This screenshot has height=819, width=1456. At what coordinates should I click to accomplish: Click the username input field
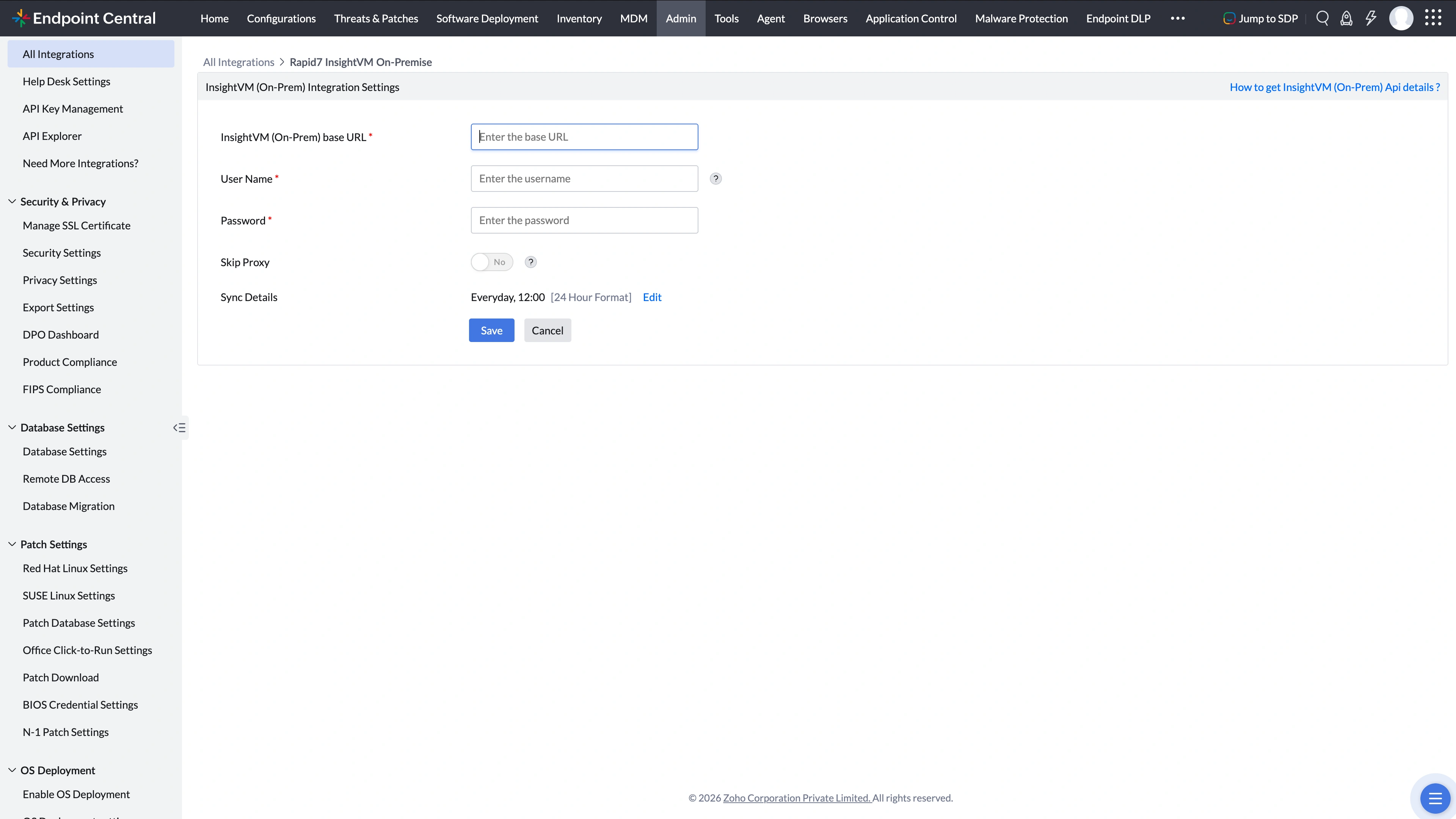tap(584, 179)
